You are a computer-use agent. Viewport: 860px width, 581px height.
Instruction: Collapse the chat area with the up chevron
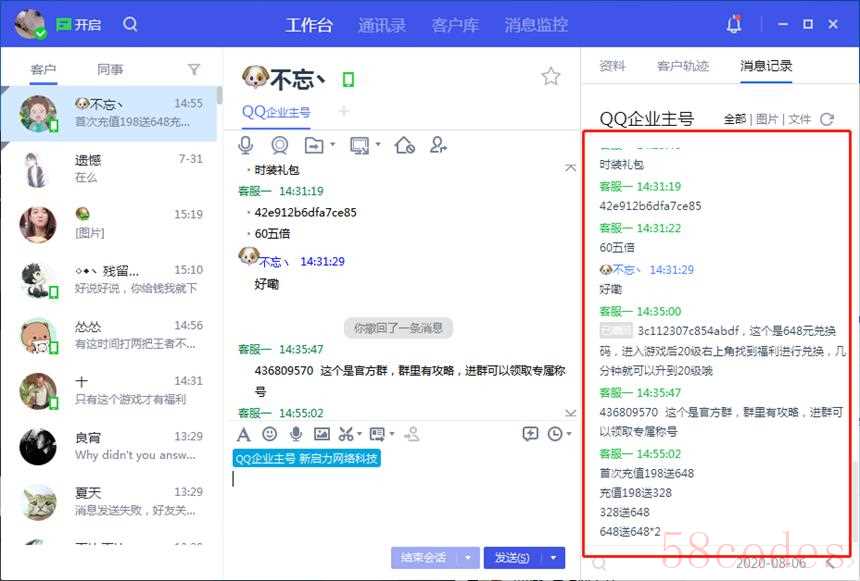tap(570, 167)
